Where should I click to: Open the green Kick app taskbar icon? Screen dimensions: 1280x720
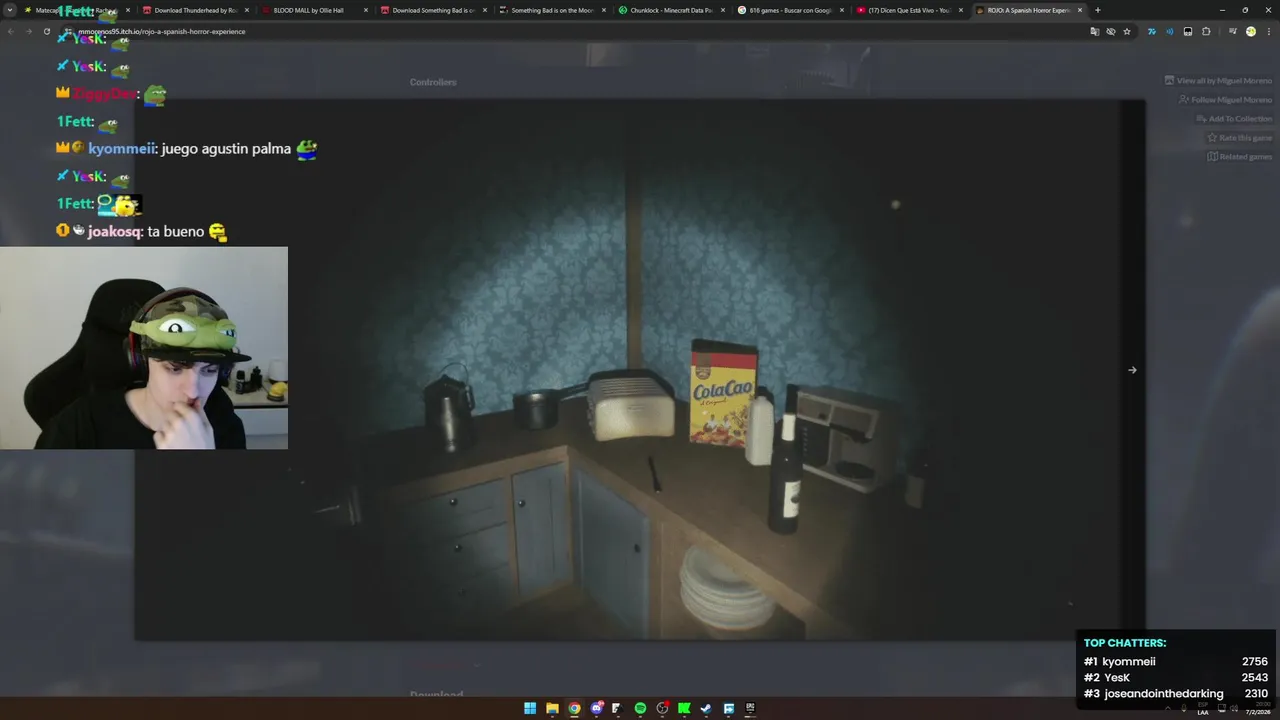point(684,708)
